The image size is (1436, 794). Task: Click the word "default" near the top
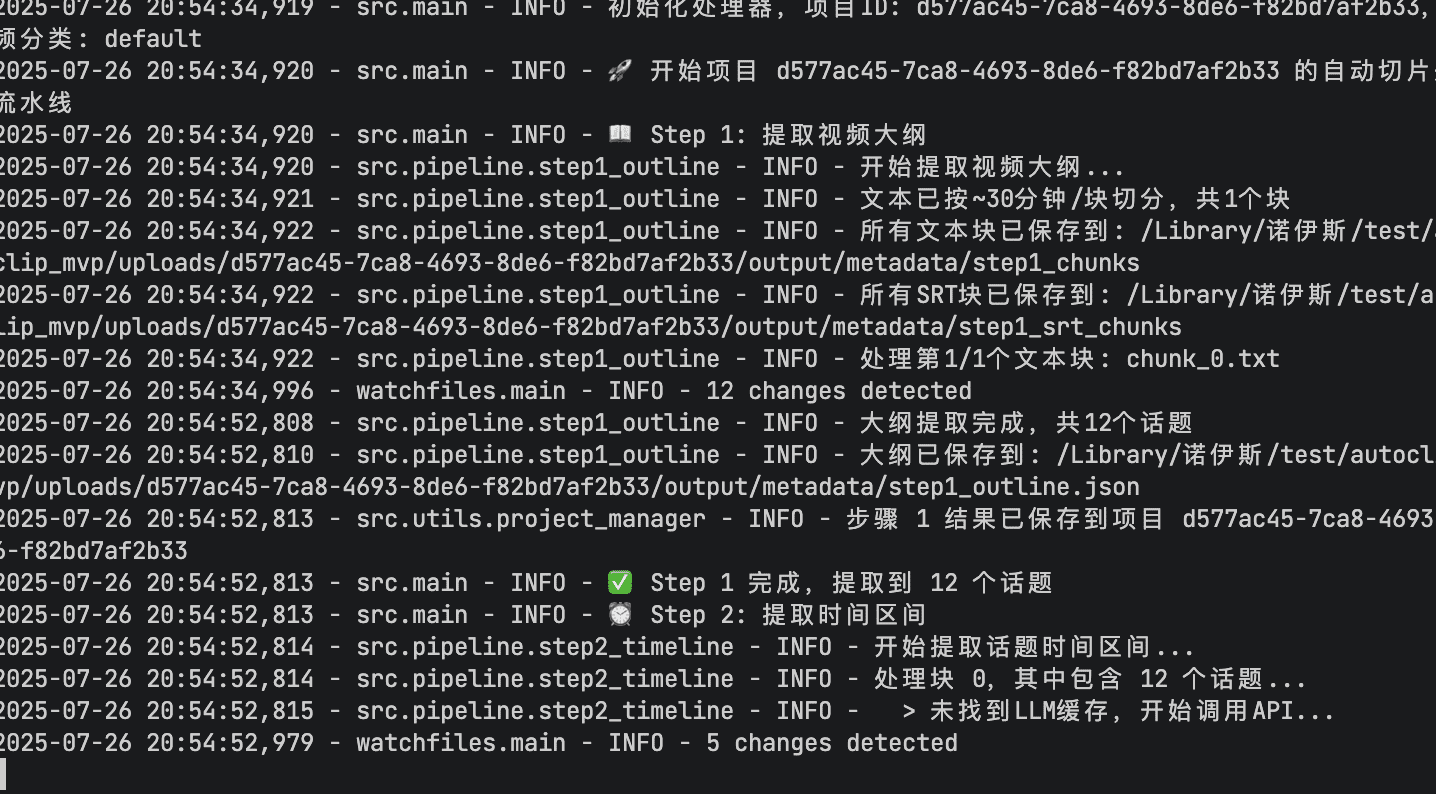[153, 39]
